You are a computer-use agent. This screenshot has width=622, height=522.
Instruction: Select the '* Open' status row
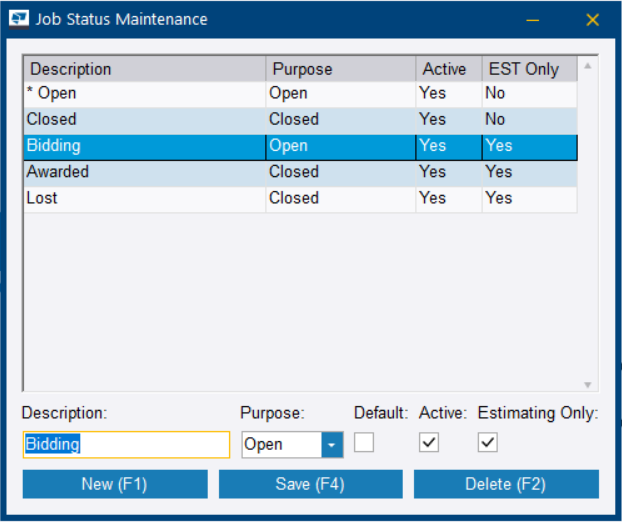click(x=144, y=94)
